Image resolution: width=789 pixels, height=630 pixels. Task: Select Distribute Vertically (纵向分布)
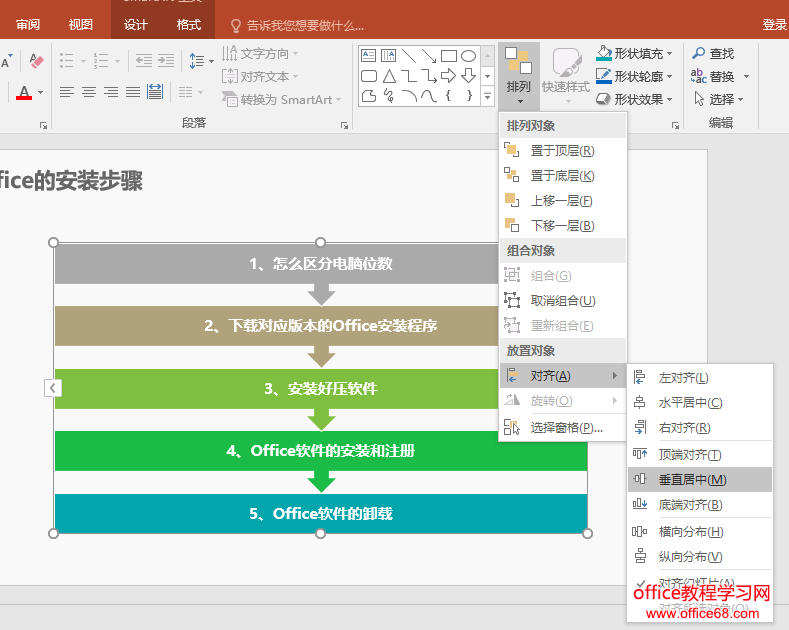(x=699, y=557)
